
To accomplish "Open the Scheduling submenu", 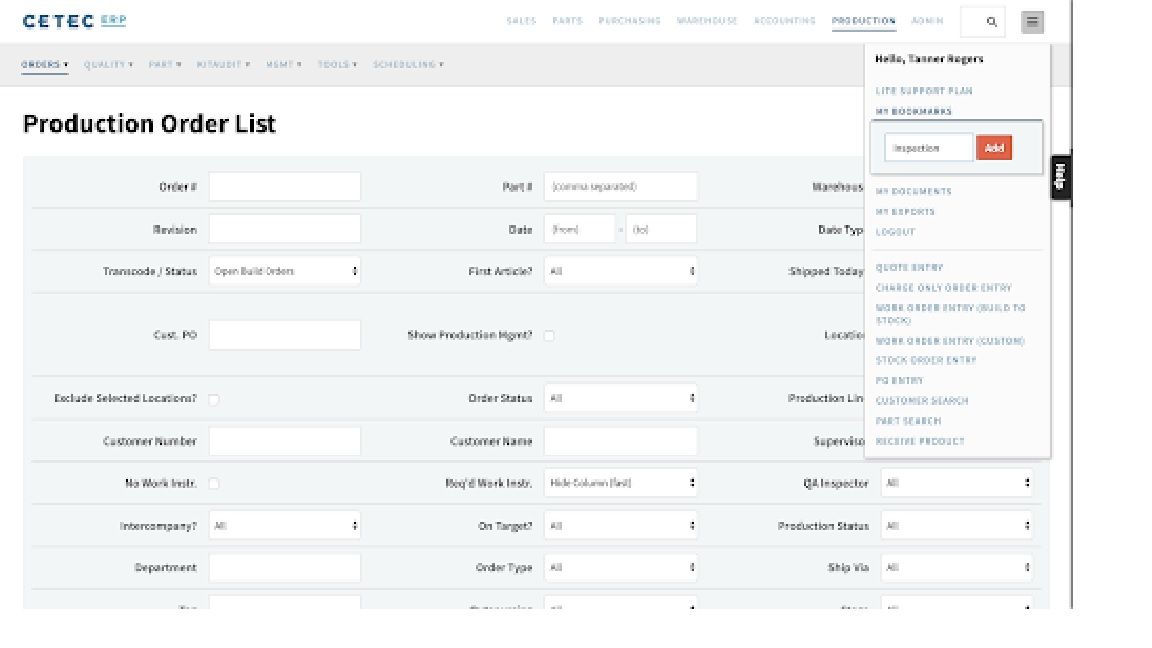I will pos(408,65).
